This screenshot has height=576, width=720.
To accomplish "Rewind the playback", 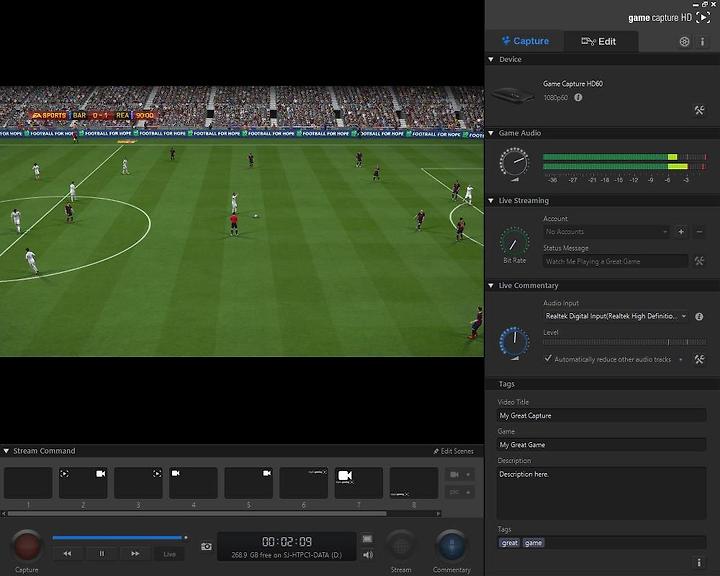I will (68, 554).
